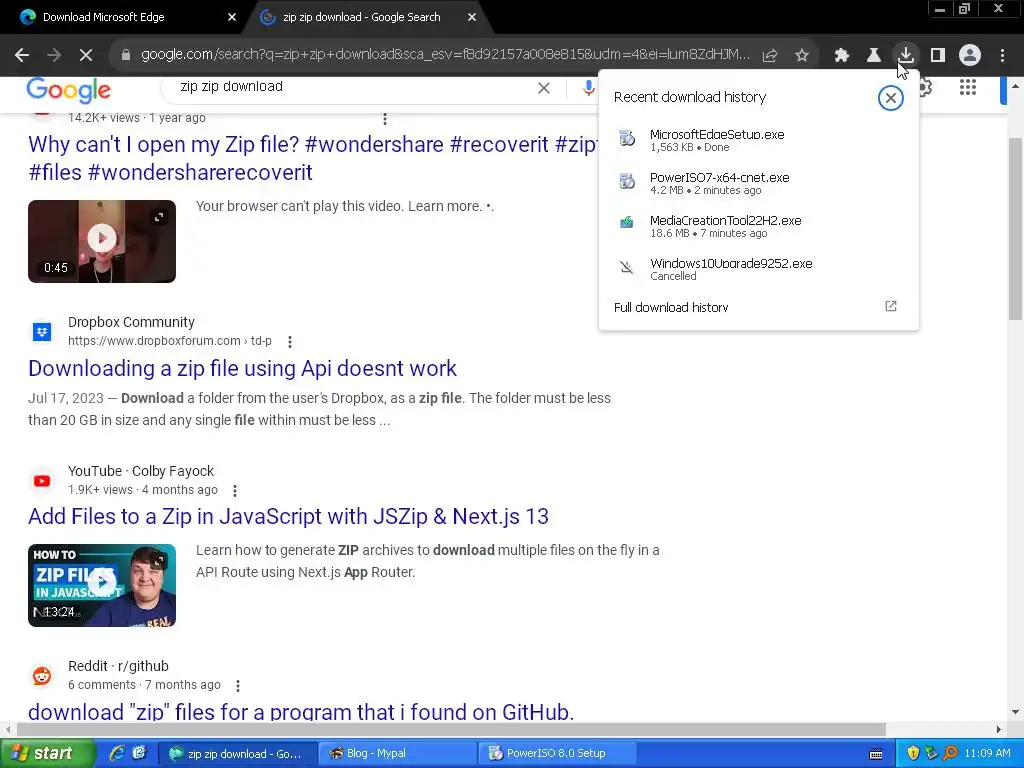The height and width of the screenshot is (768, 1024).
Task: Open the profile avatar icon
Action: point(970,56)
